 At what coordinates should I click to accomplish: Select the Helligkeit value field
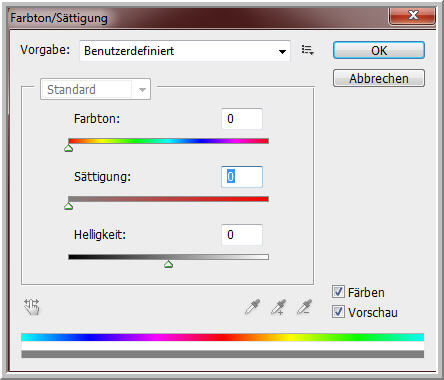242,235
